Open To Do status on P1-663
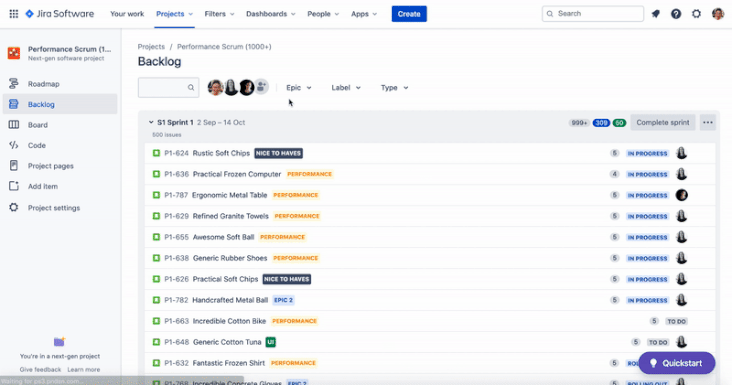This screenshot has height=385, width=732. click(676, 322)
